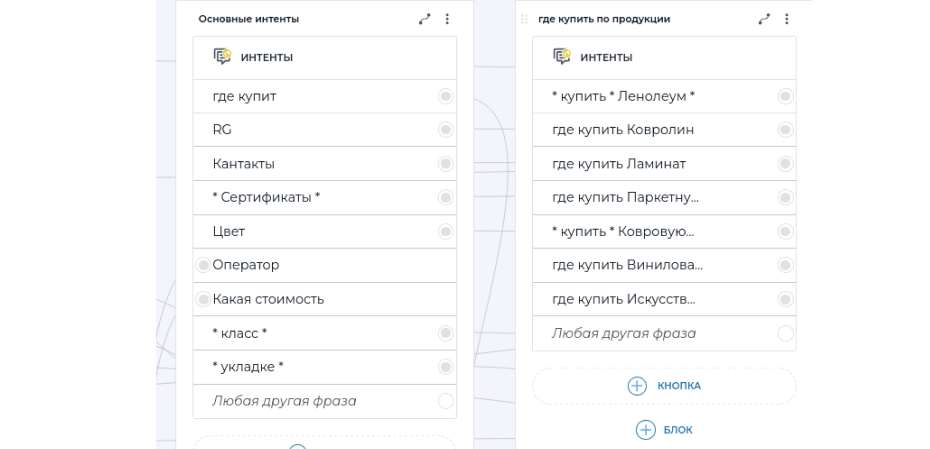Add a new БЛОК
The height and width of the screenshot is (449, 930).
(x=665, y=430)
